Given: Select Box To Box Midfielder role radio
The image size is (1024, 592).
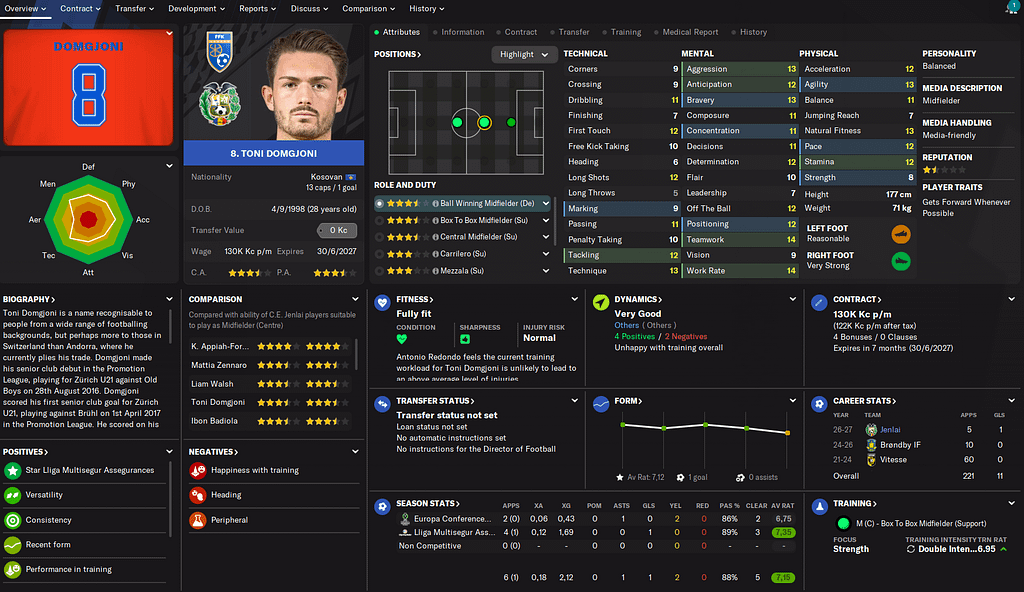Looking at the screenshot, I should click(379, 220).
